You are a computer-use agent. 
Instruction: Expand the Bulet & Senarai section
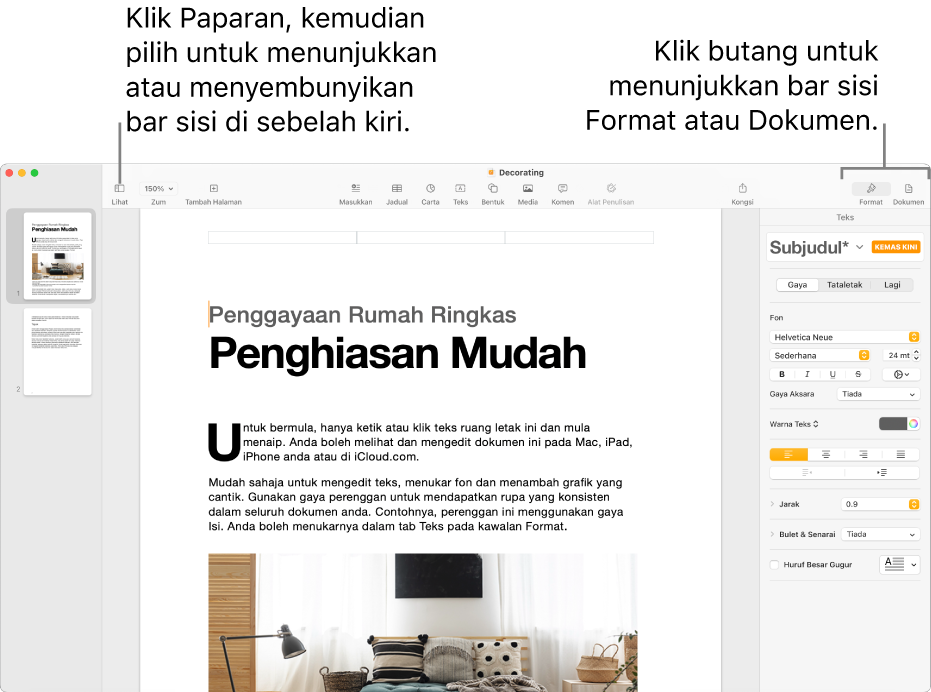(772, 534)
